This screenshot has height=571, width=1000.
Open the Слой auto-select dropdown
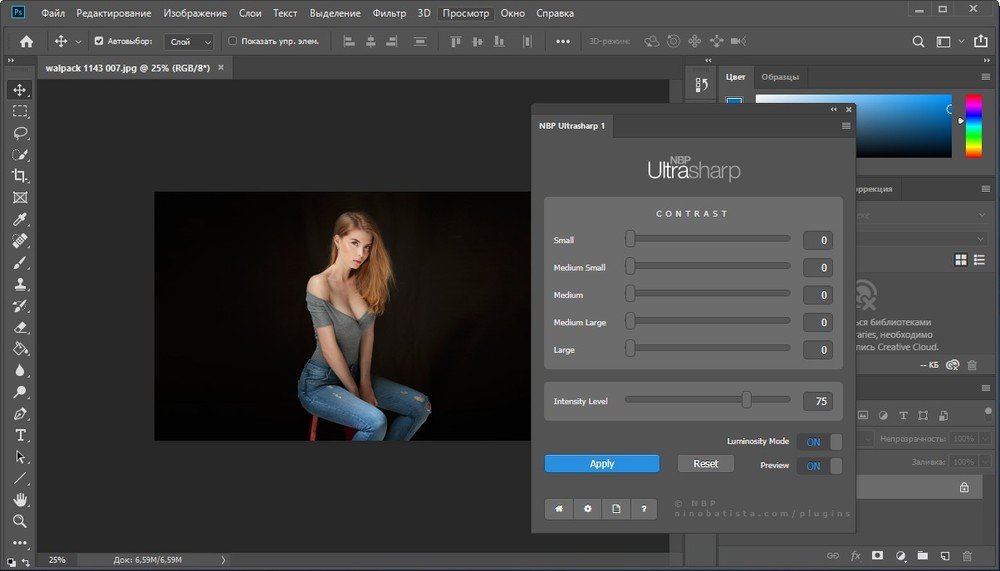[x=190, y=42]
